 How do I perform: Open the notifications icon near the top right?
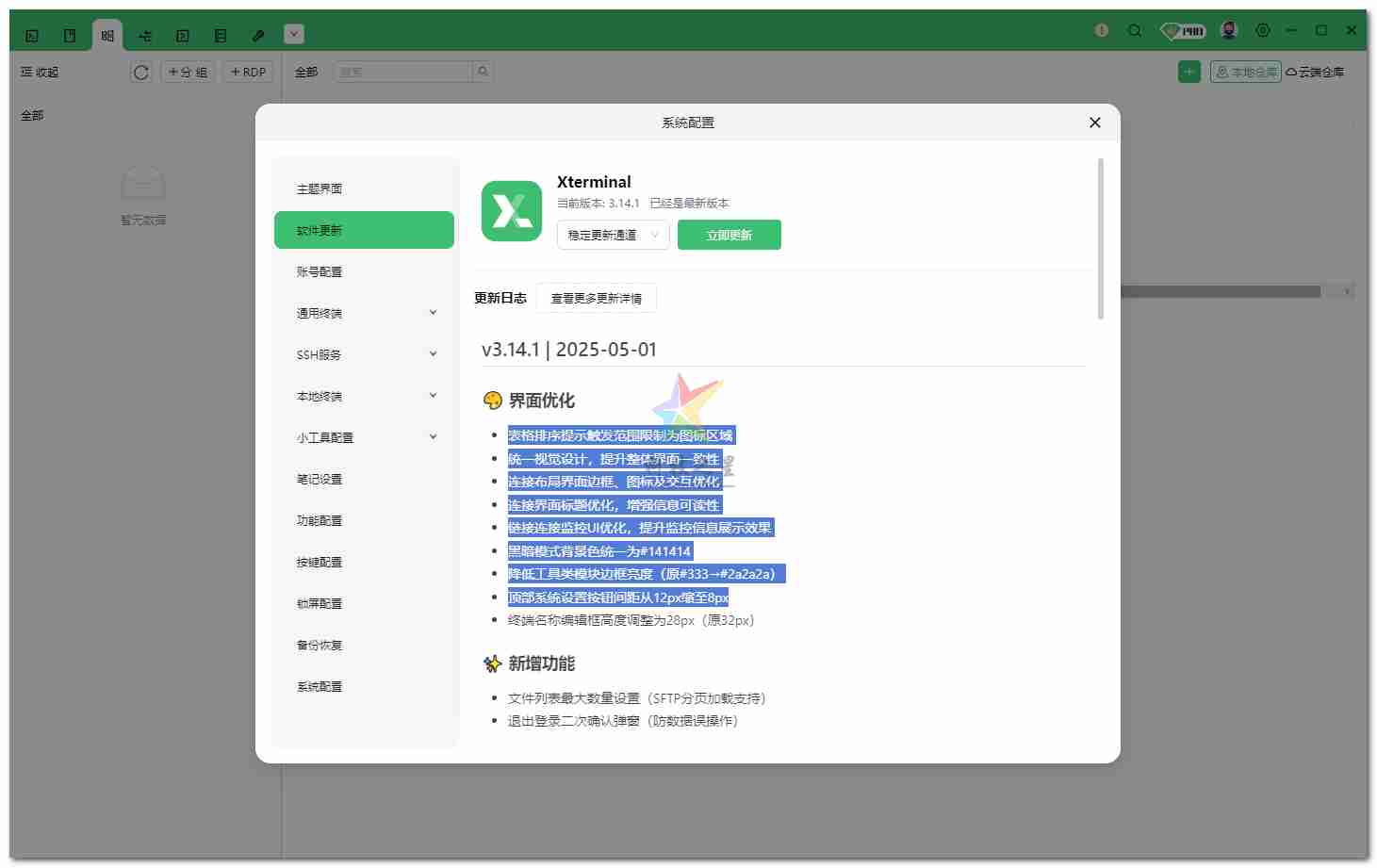(x=1101, y=30)
